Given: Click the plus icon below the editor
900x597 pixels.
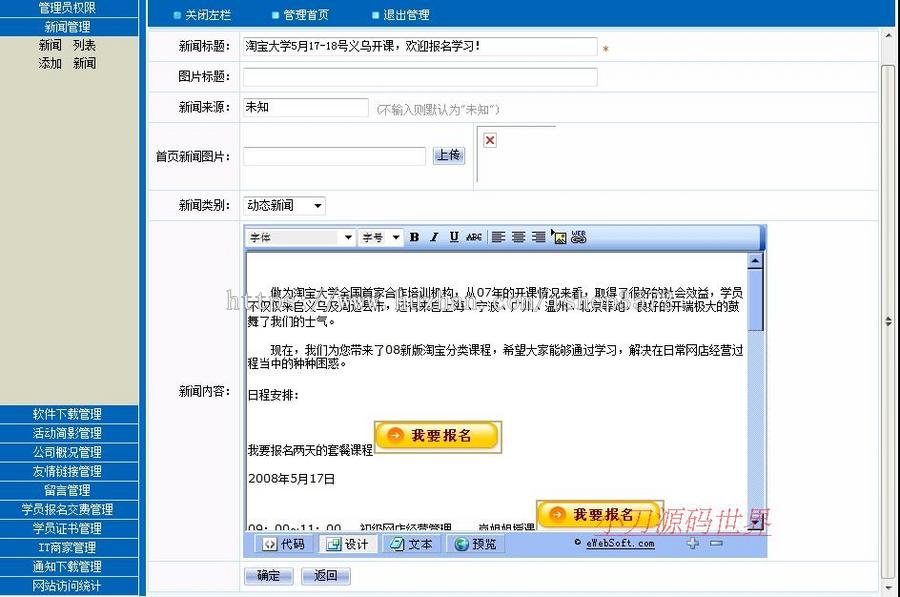Looking at the screenshot, I should click(x=692, y=544).
